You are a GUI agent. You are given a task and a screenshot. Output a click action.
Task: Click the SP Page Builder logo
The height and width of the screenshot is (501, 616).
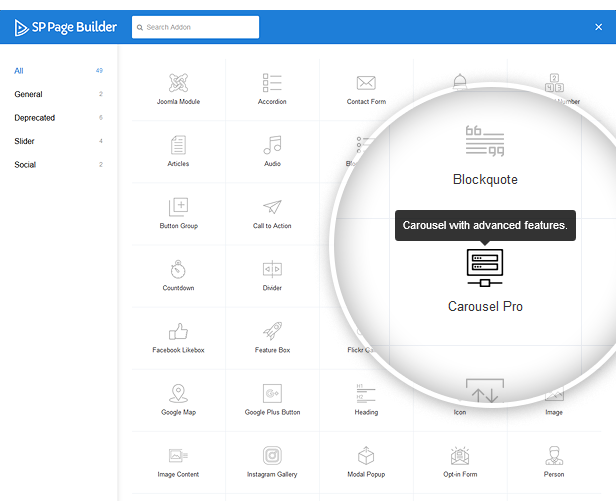click(x=65, y=28)
